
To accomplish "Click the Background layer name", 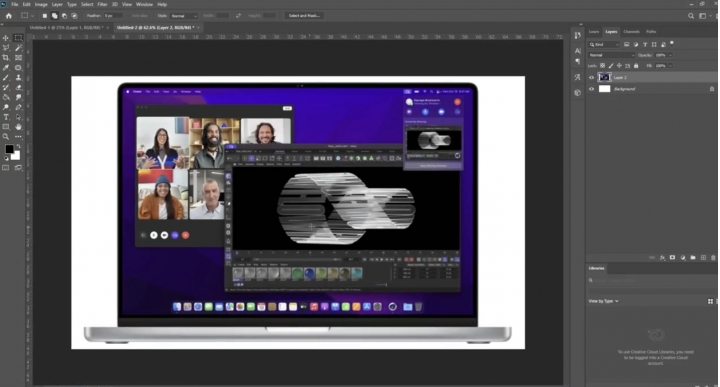I will point(624,89).
